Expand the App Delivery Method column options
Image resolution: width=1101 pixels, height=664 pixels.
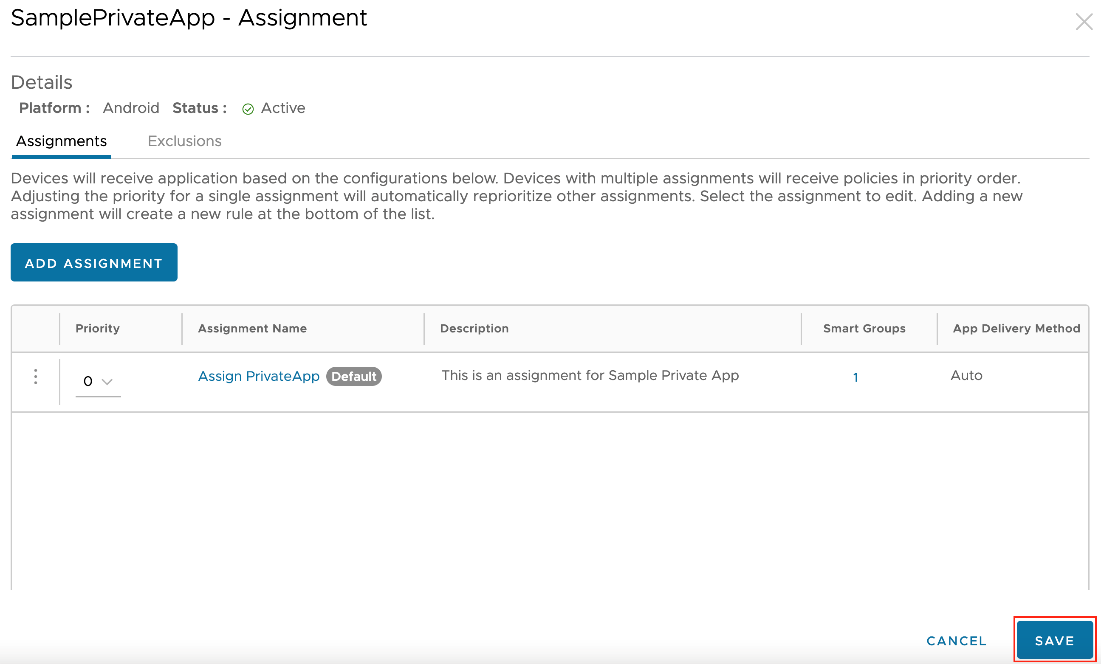coord(1016,328)
